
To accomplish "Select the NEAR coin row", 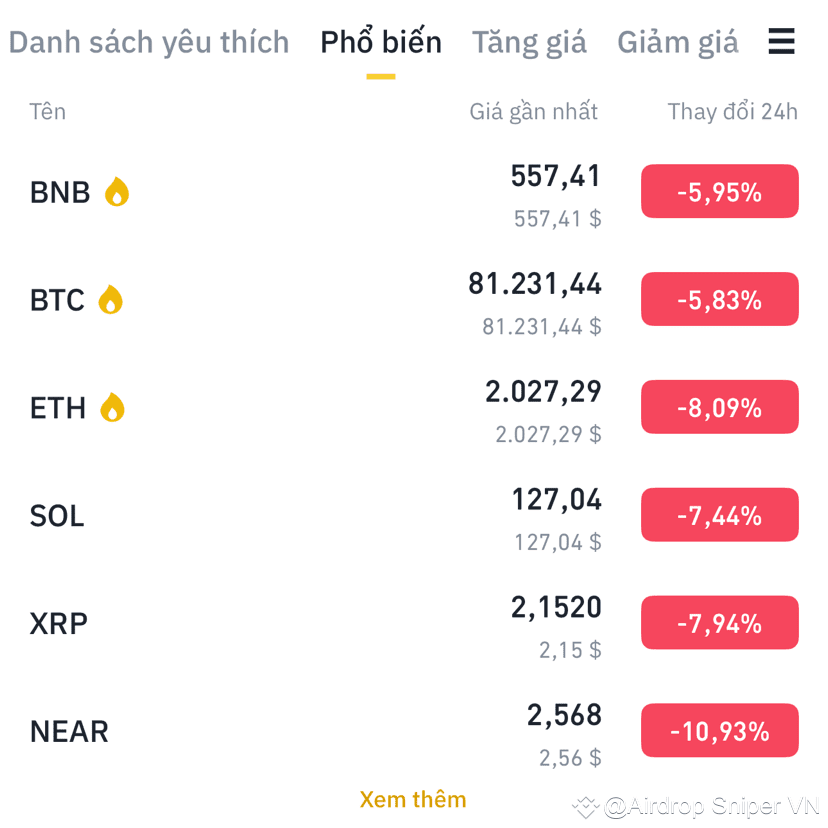I will click(x=68, y=731).
